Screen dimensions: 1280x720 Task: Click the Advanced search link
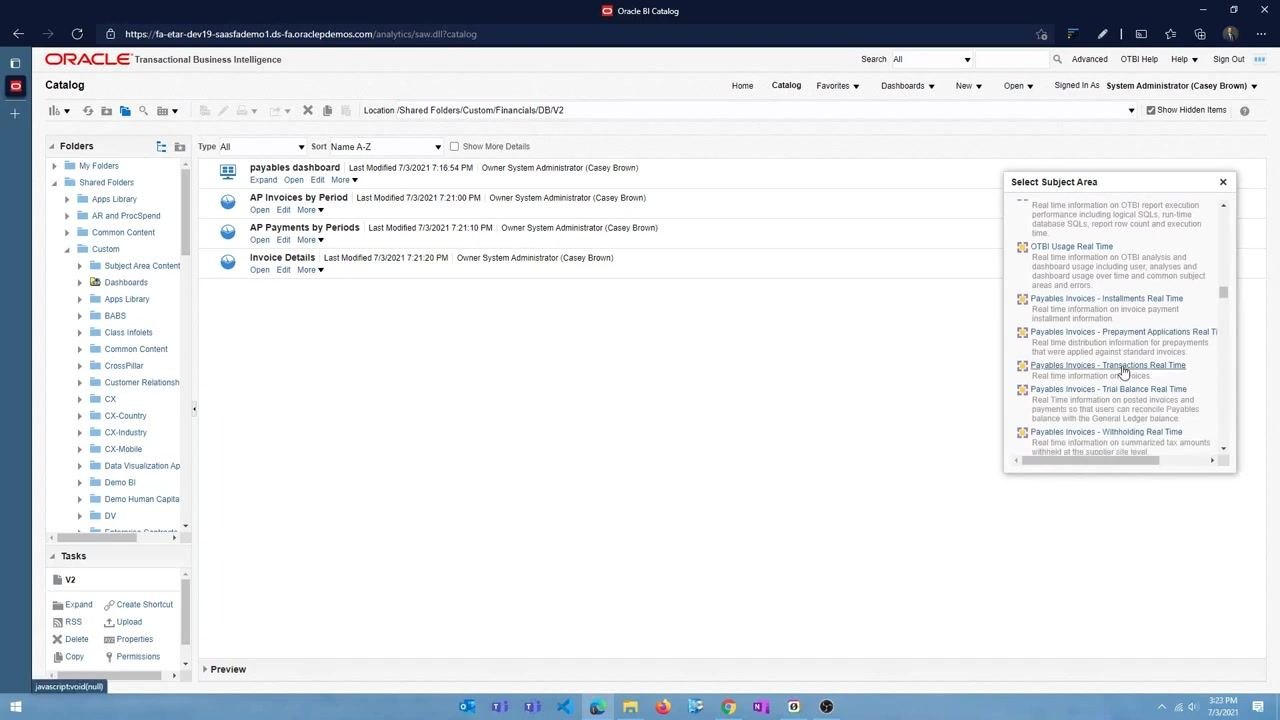pos(1090,59)
